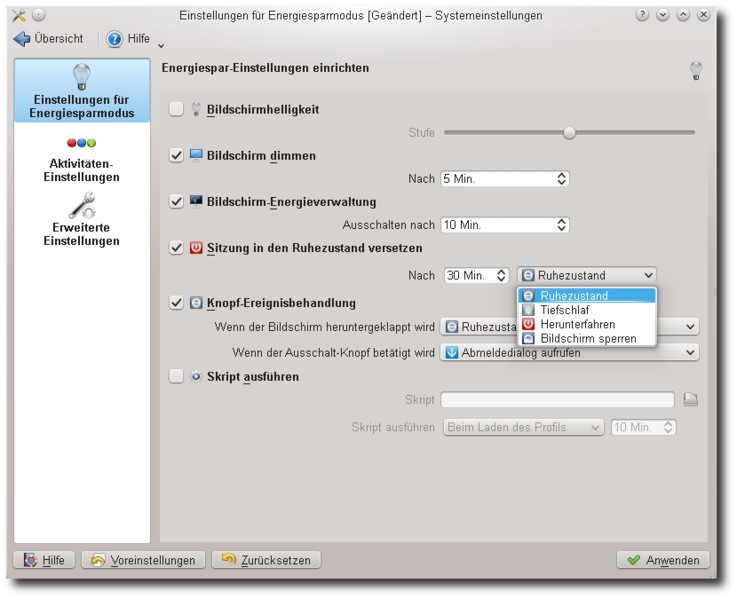Open the Beim Laden des Profils dropdown

pyautogui.click(x=523, y=427)
